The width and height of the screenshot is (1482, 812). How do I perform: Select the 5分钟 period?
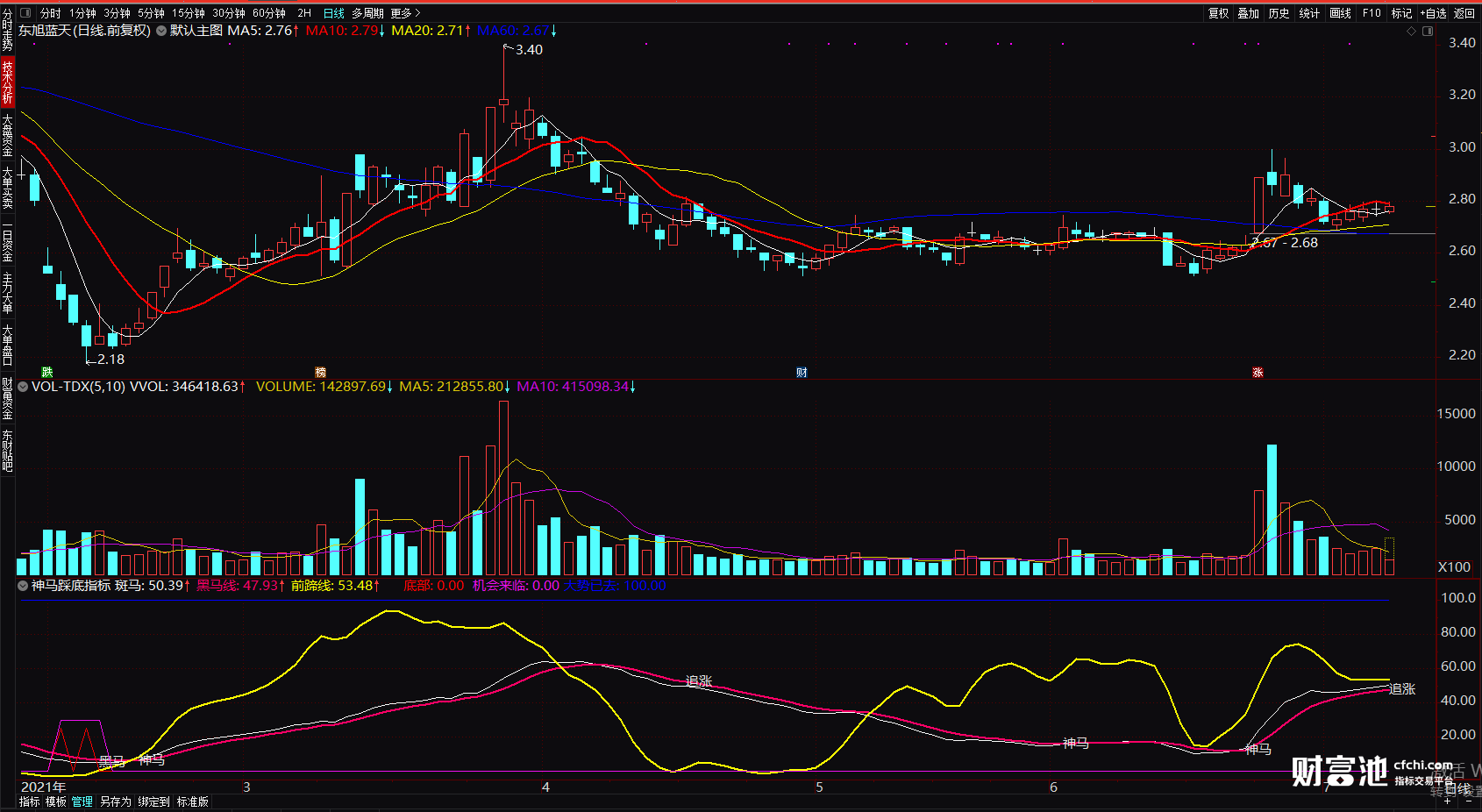[151, 13]
